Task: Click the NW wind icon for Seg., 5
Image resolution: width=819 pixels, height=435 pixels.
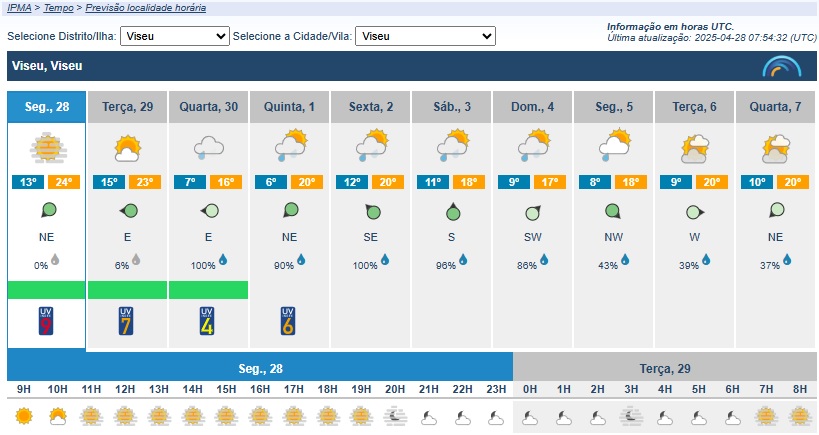Action: pos(613,211)
